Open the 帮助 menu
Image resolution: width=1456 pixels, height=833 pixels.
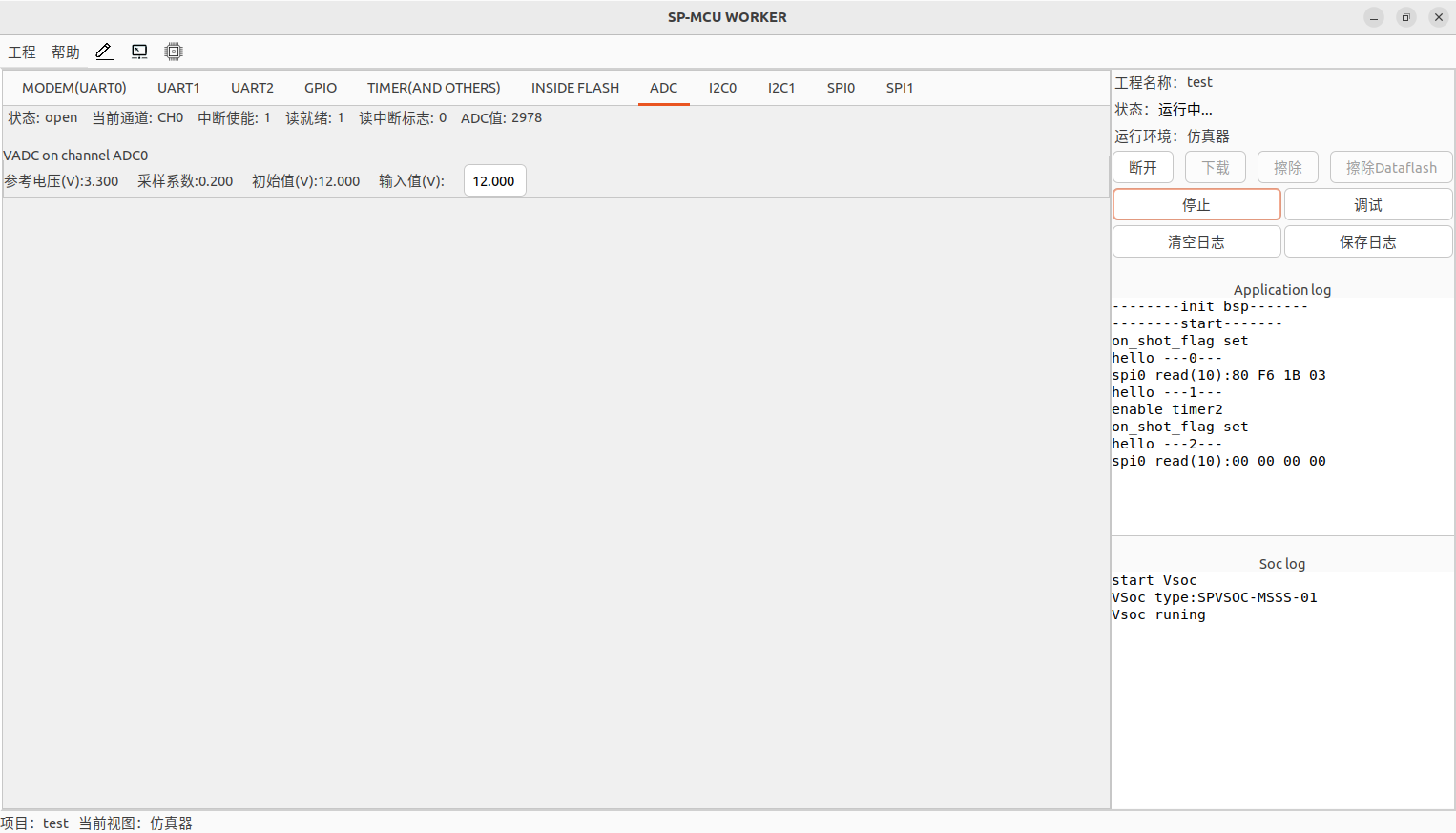[x=66, y=52]
